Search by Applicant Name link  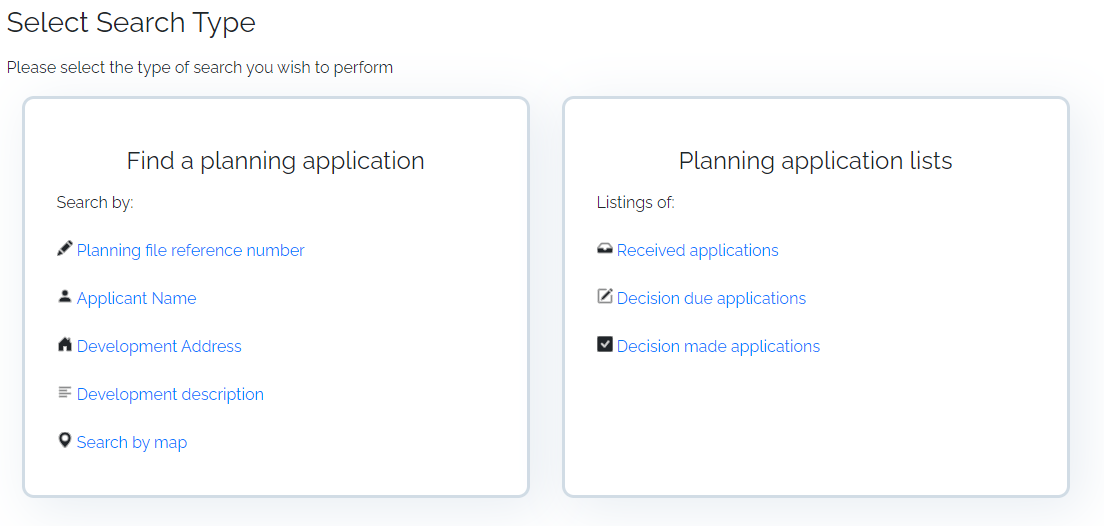(137, 298)
